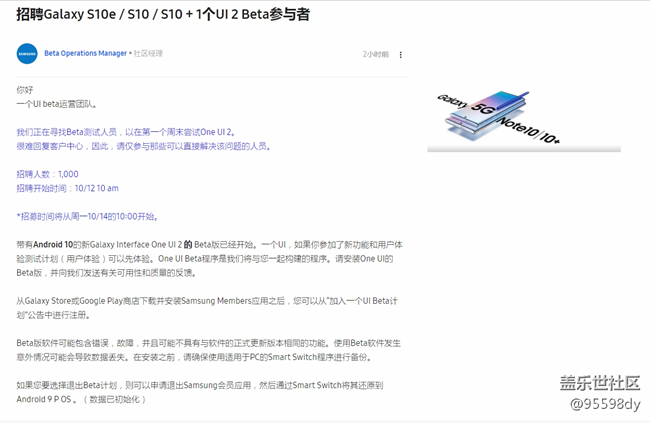
Task: Click the line 'Android 9 P OS。（数据已初始化）'
Action: pos(82,399)
